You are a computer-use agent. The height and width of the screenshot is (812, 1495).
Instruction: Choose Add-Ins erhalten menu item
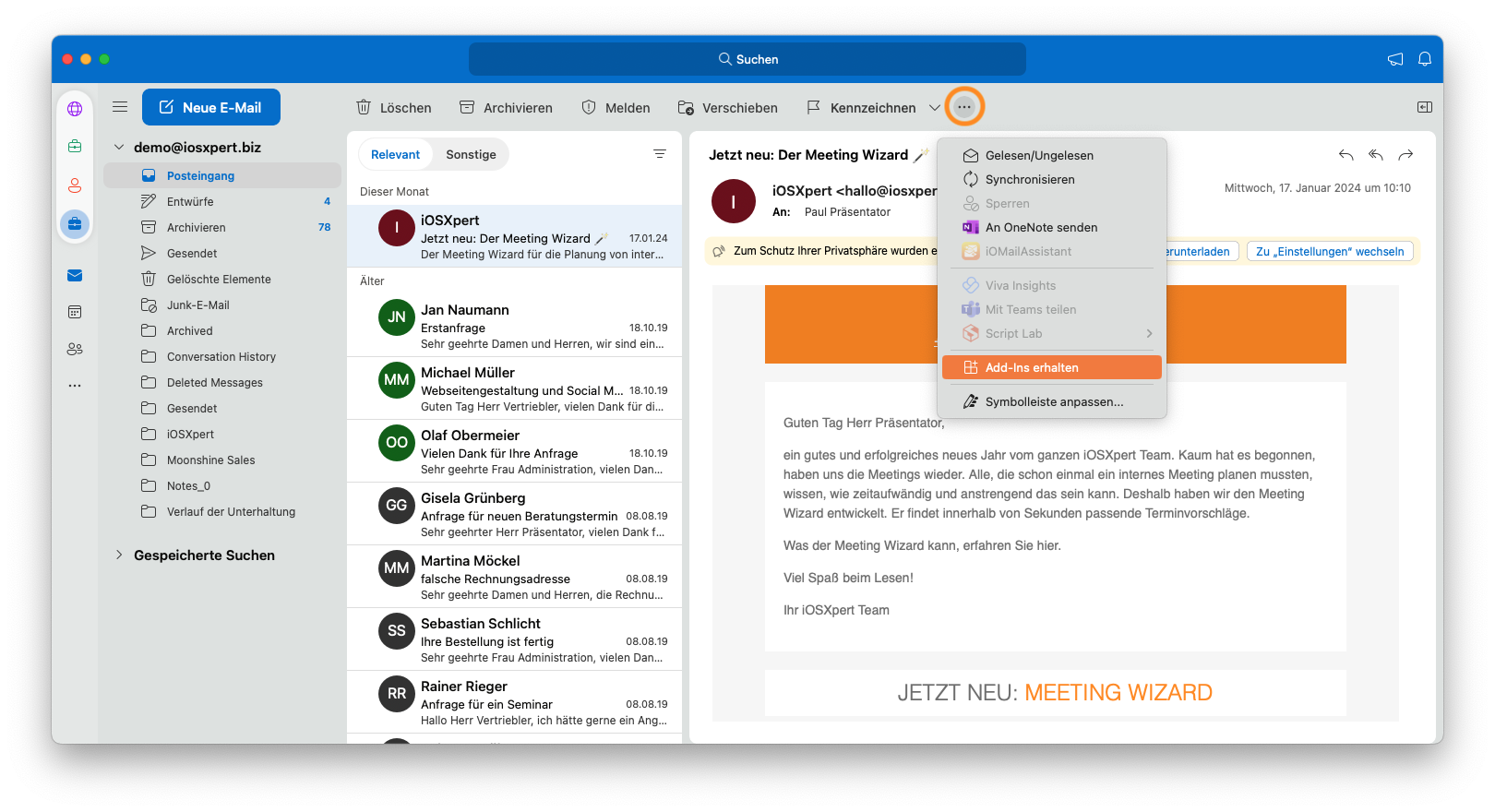pyautogui.click(x=1052, y=367)
